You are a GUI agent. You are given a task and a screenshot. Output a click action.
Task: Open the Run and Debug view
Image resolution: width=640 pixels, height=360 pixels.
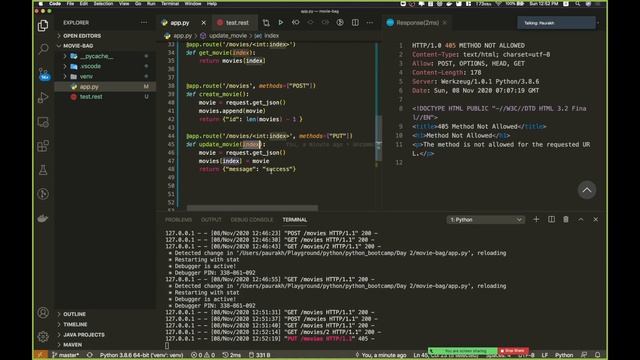click(43, 98)
